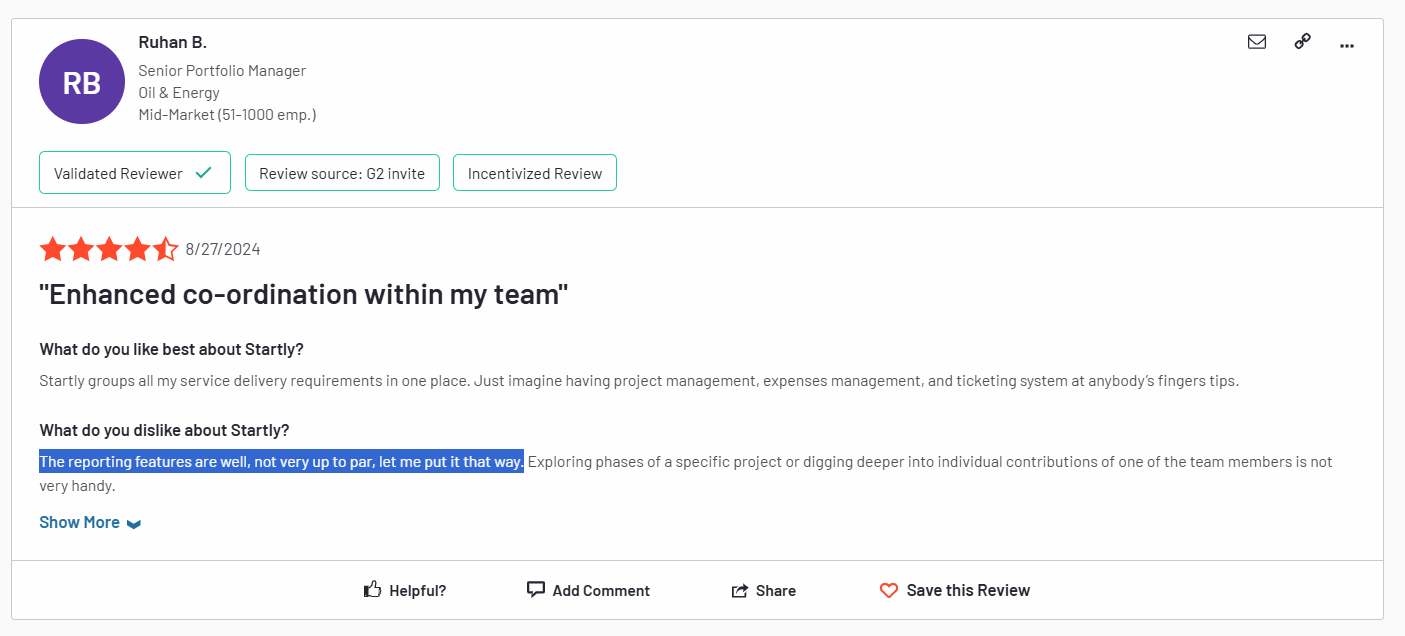Open reviewer Ruhan B.'s profile name
This screenshot has height=636, width=1405.
(x=172, y=42)
